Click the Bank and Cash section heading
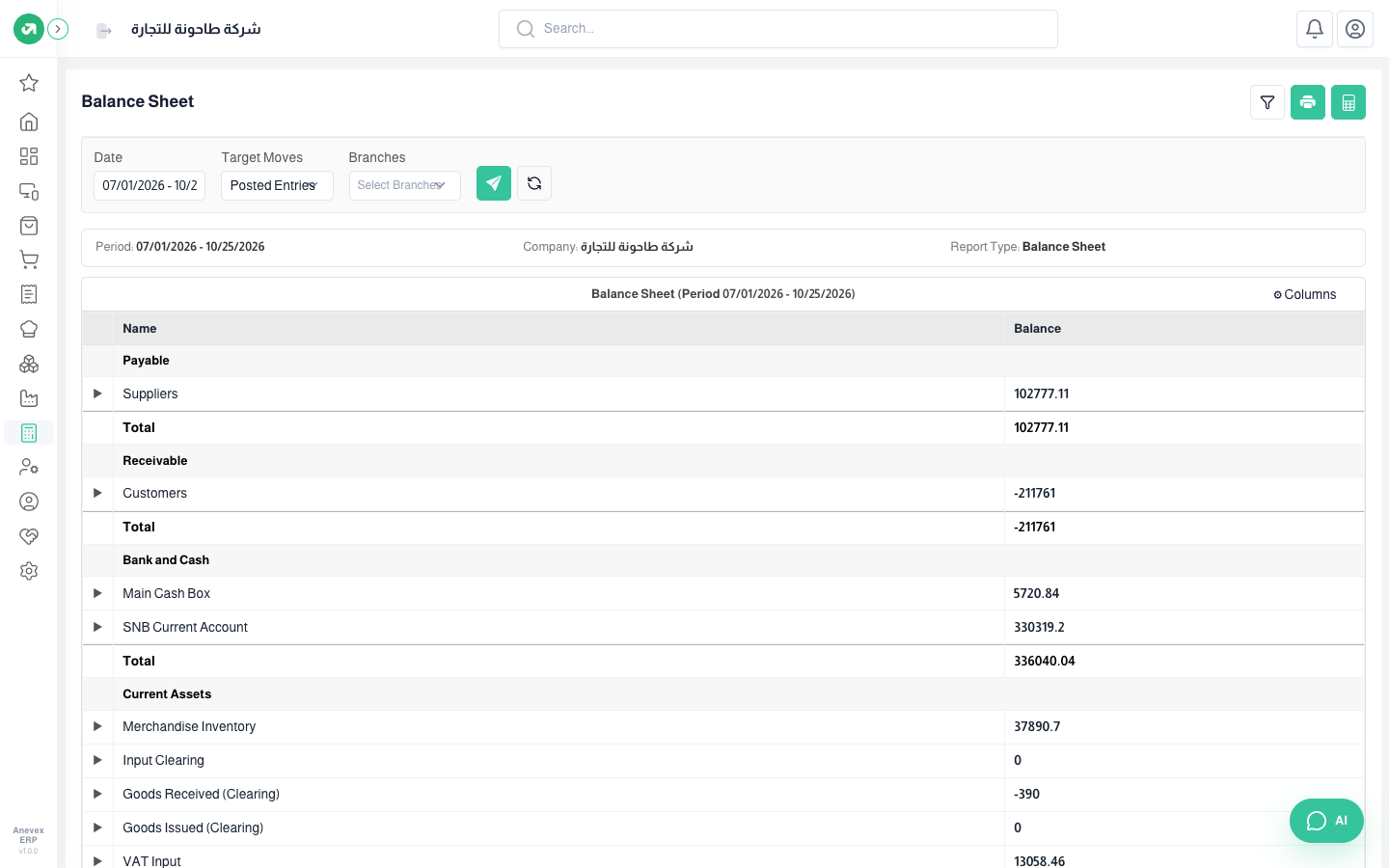 166,560
